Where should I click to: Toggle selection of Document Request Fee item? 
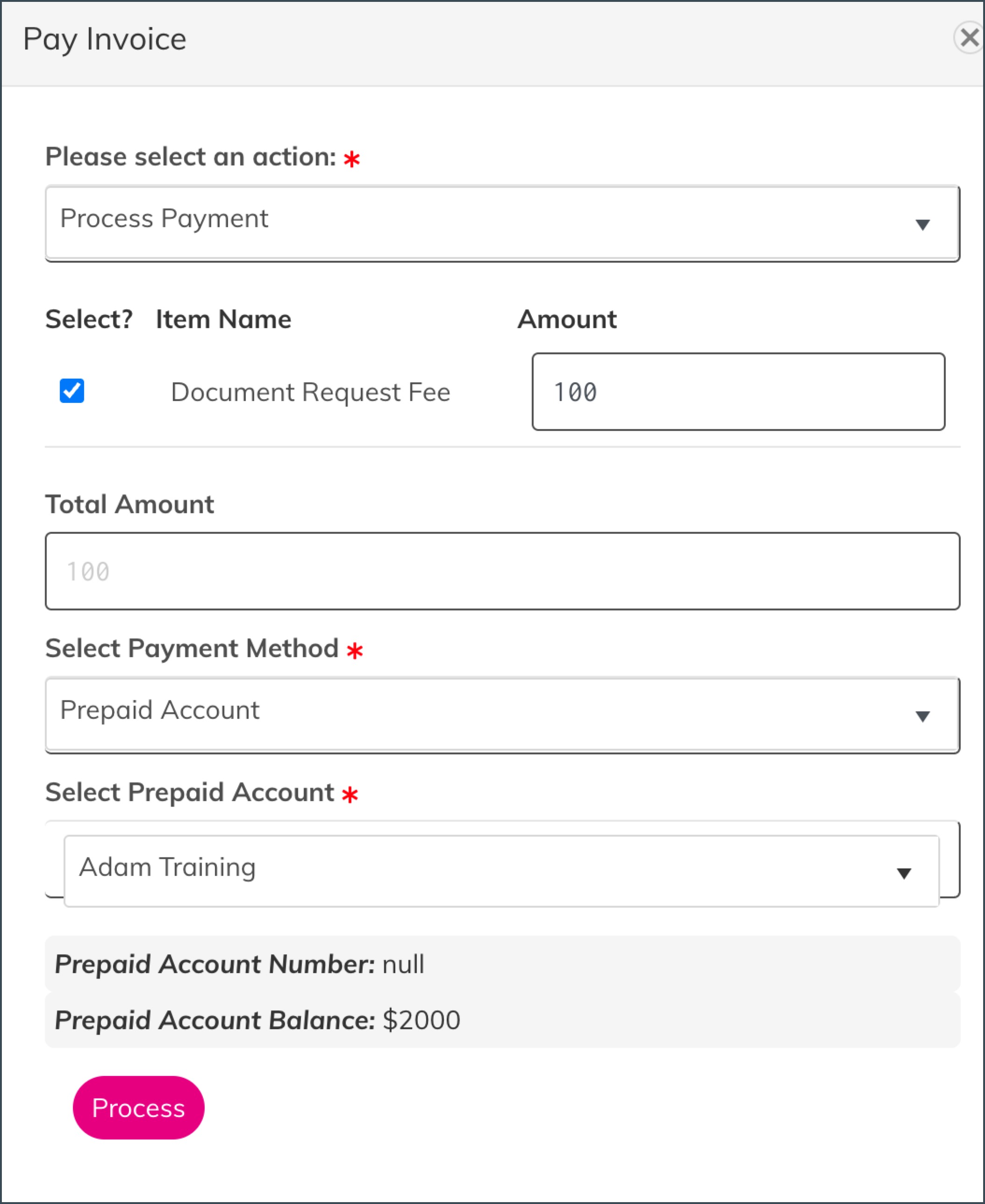point(71,391)
